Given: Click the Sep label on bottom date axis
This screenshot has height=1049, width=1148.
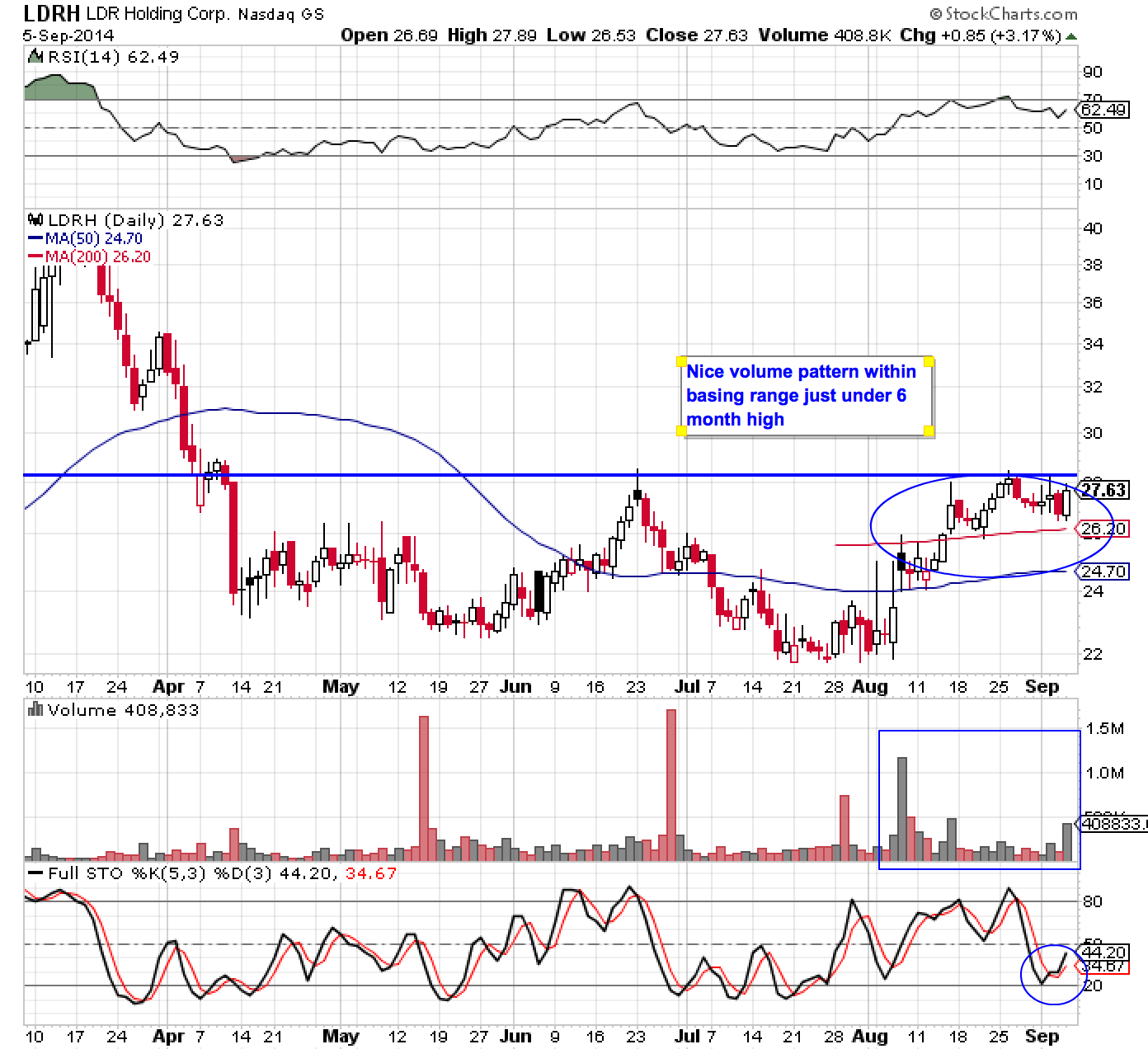Looking at the screenshot, I should pyautogui.click(x=1042, y=1037).
